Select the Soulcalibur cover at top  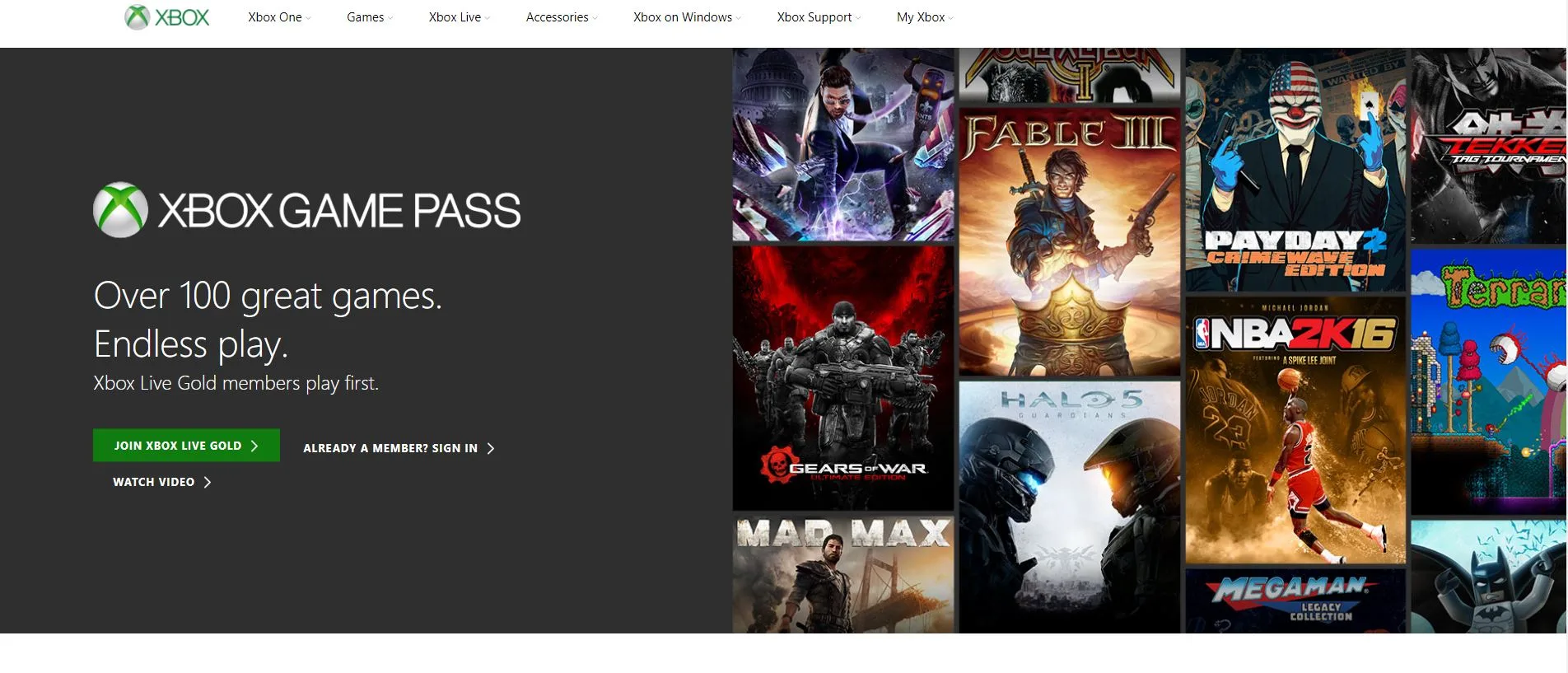coord(1069,75)
